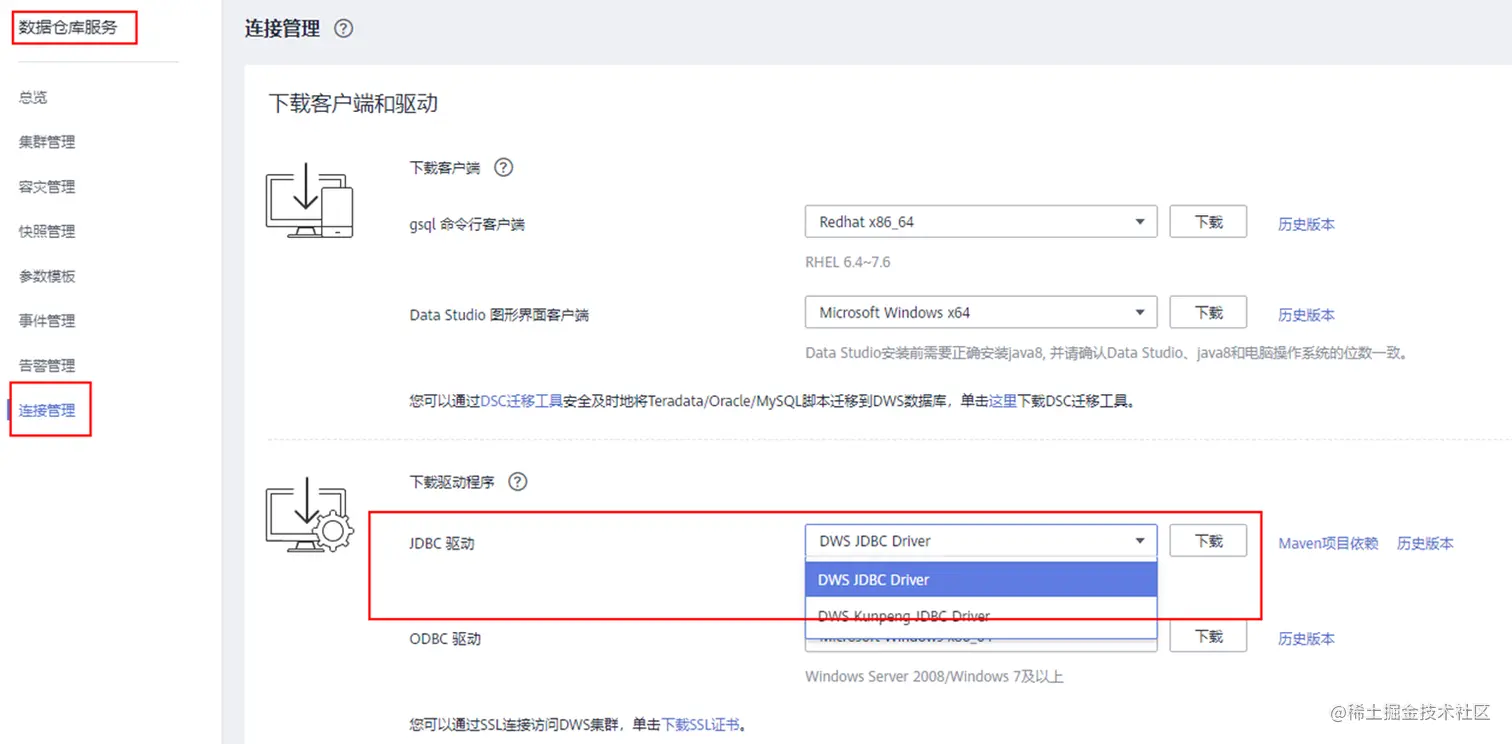Click the driver download gear illustration icon
The width and height of the screenshot is (1512, 744).
309,515
